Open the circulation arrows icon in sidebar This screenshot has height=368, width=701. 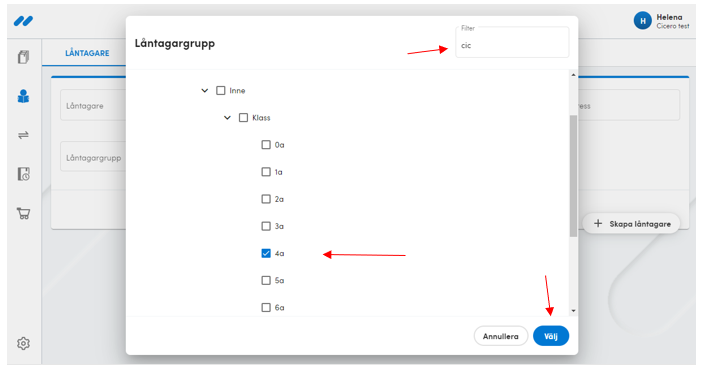pos(23,135)
